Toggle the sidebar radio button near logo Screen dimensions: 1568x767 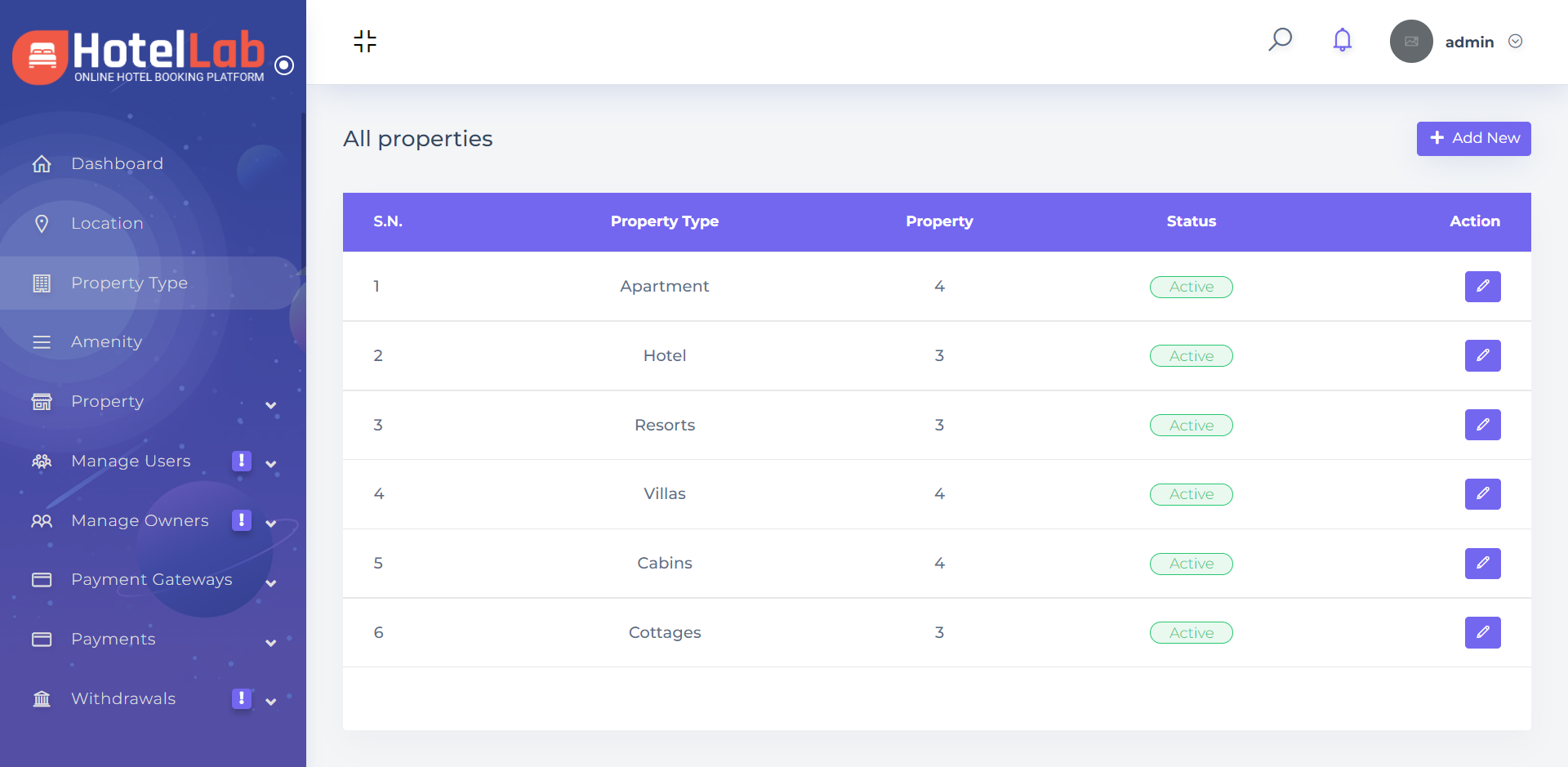pos(284,65)
